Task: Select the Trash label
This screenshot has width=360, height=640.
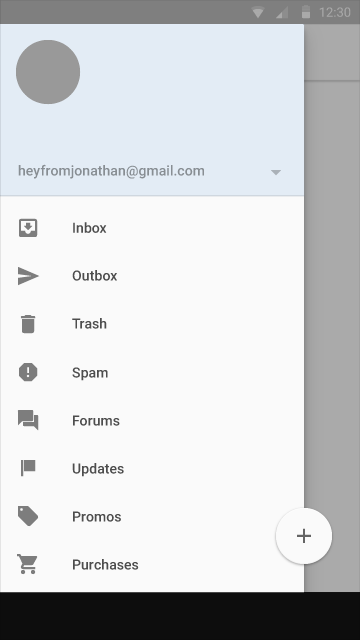Action: click(x=89, y=324)
